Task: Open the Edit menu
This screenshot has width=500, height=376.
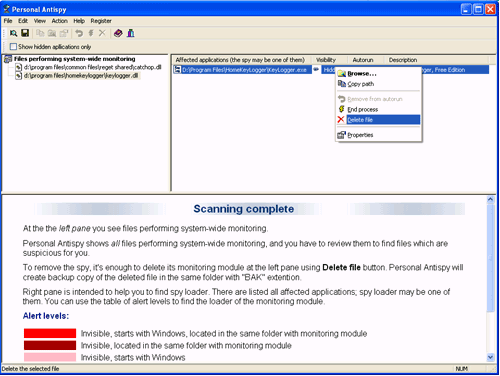Action: click(23, 21)
